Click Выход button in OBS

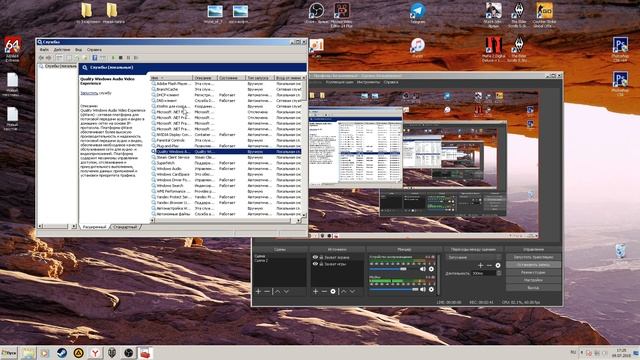(x=533, y=288)
